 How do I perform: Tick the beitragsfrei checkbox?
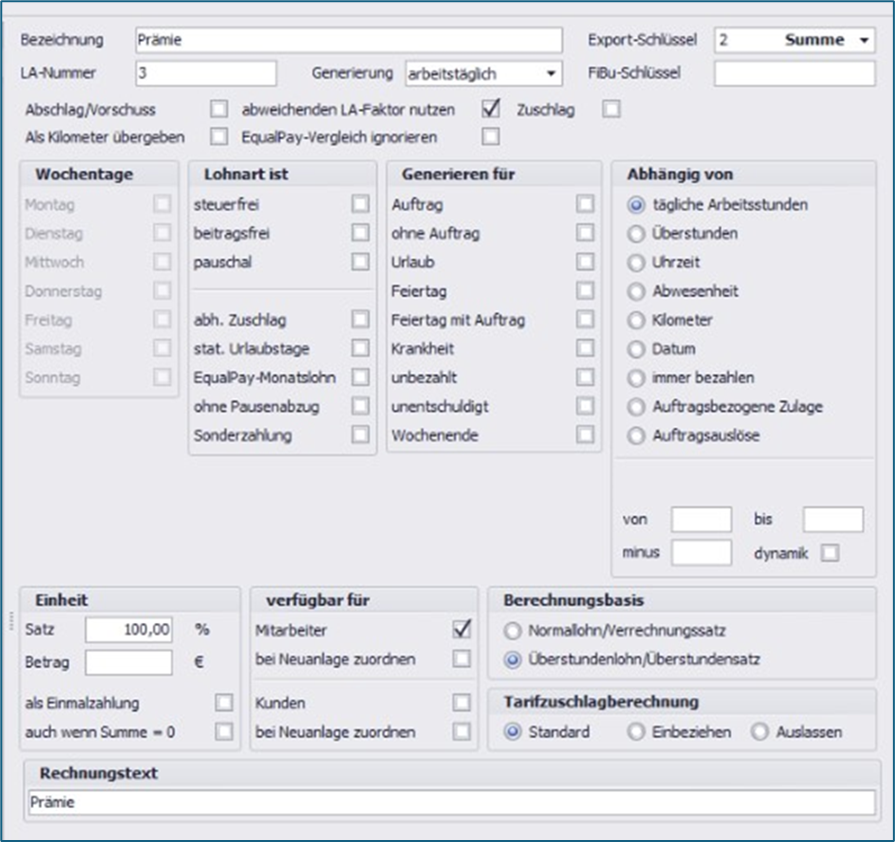tap(360, 232)
